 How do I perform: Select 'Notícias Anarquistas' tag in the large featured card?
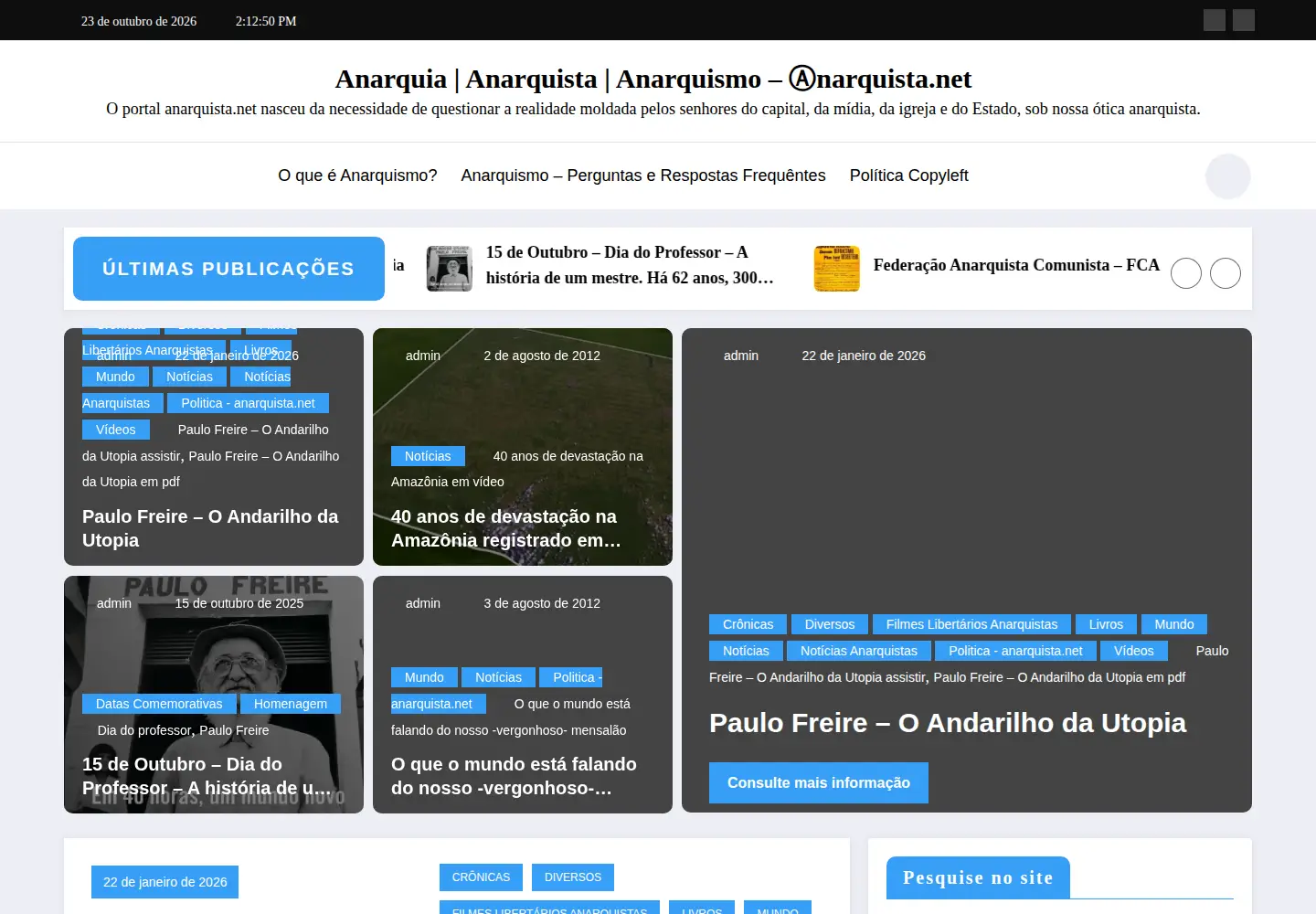[859, 651]
